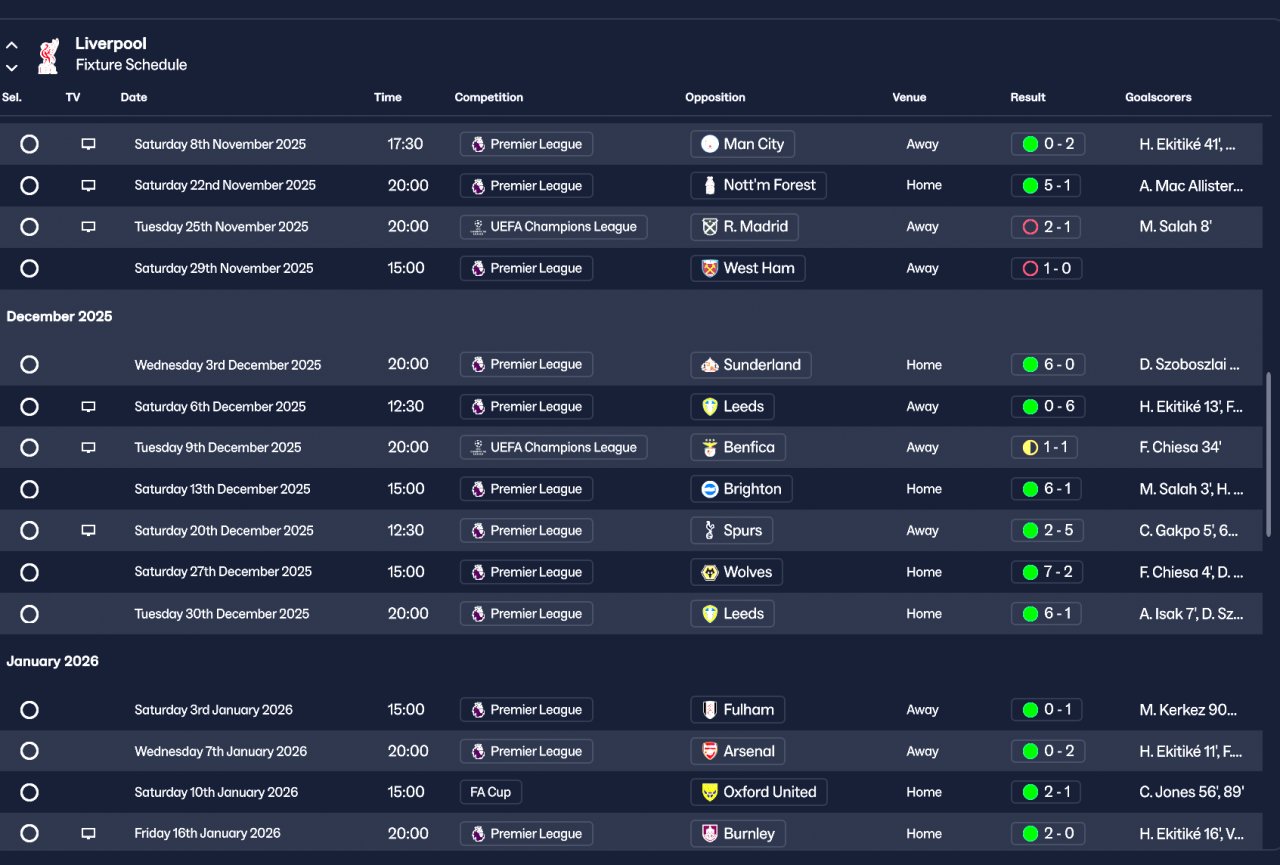Select the radio button for Tuesday 30th December
The height and width of the screenshot is (865, 1280).
tap(29, 614)
